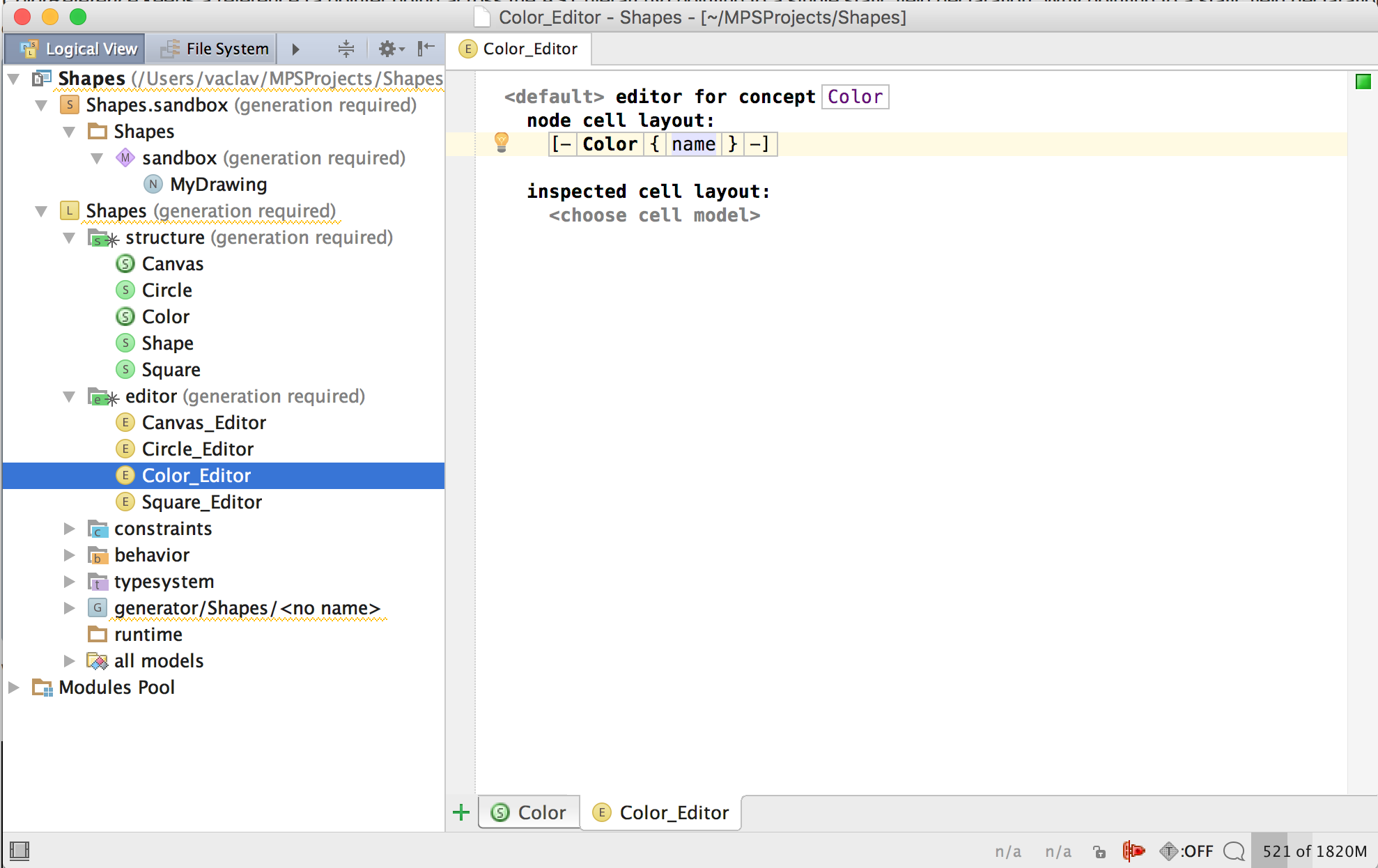The image size is (1378, 868).
Task: Switch to the File System tab
Action: point(215,49)
